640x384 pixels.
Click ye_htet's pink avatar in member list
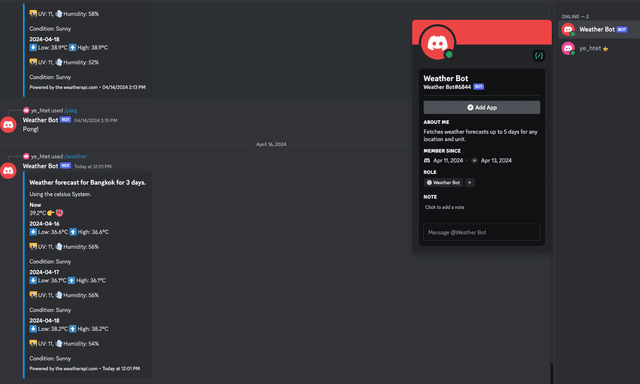[568, 49]
